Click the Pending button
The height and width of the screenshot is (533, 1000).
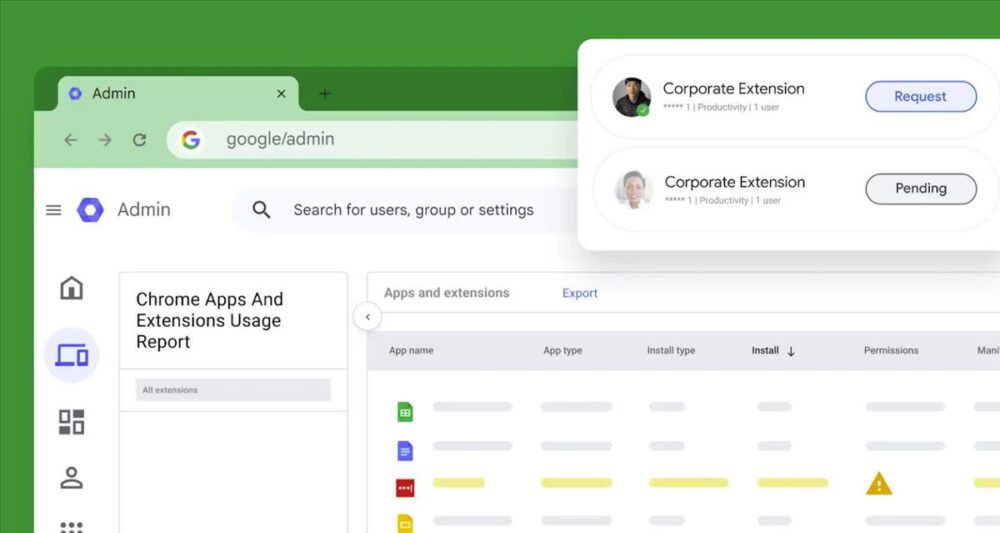click(x=921, y=189)
